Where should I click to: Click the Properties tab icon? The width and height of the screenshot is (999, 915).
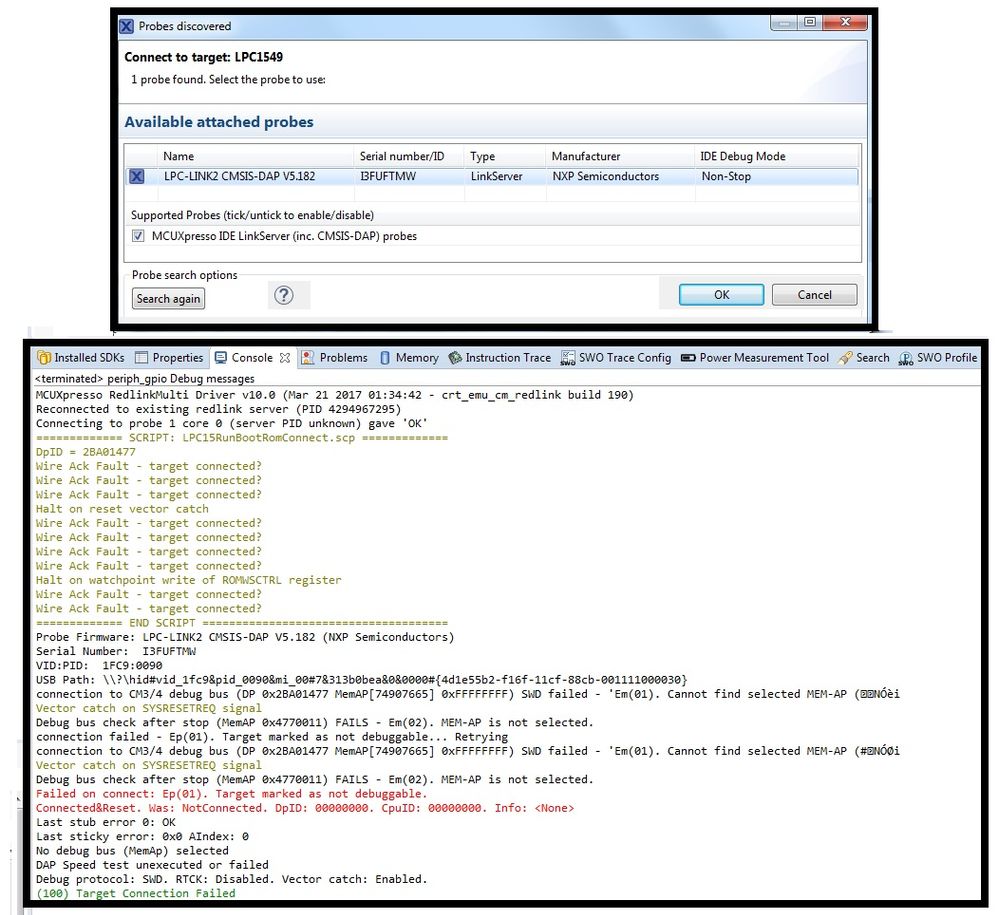point(141,357)
